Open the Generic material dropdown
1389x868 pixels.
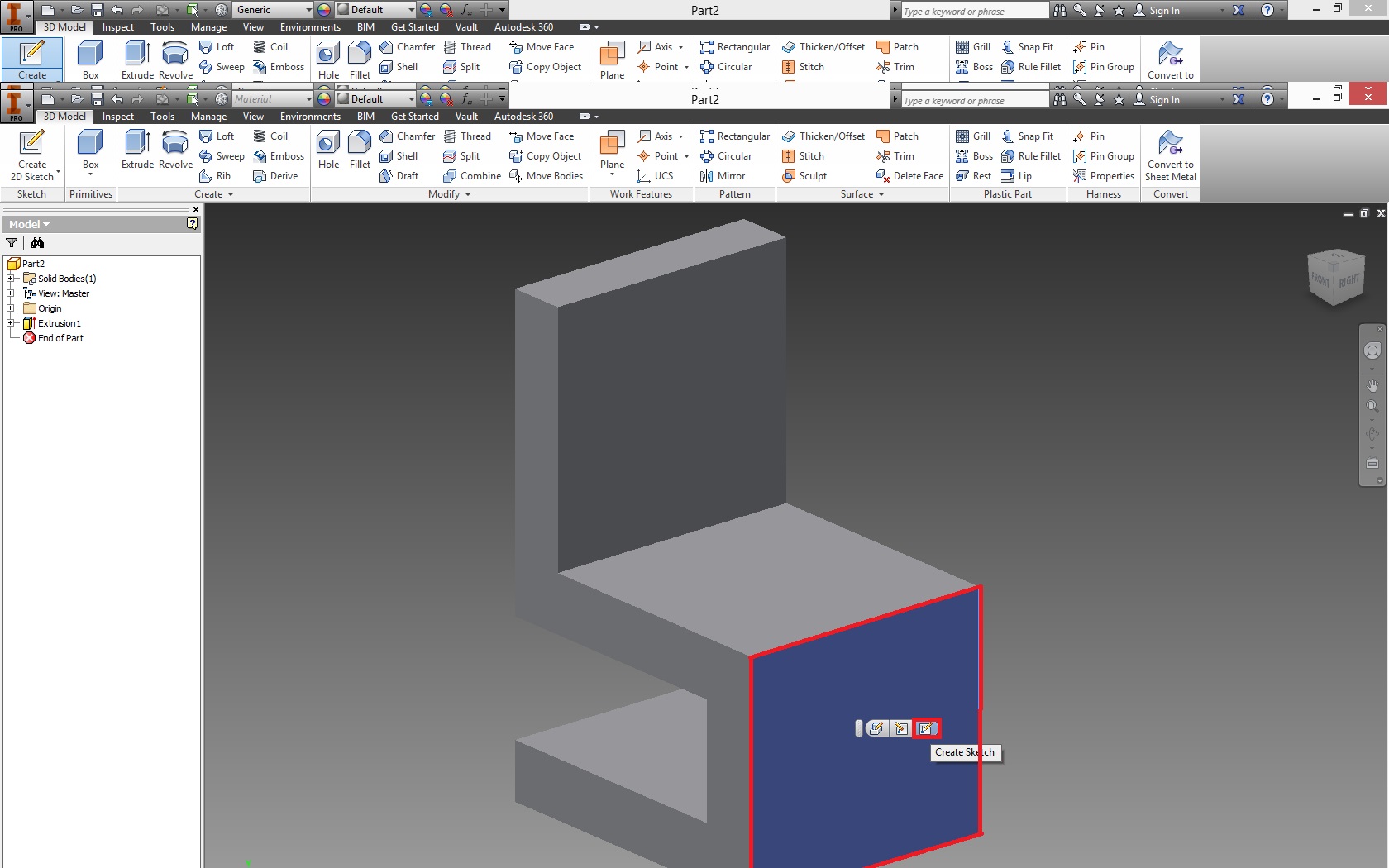[273, 10]
